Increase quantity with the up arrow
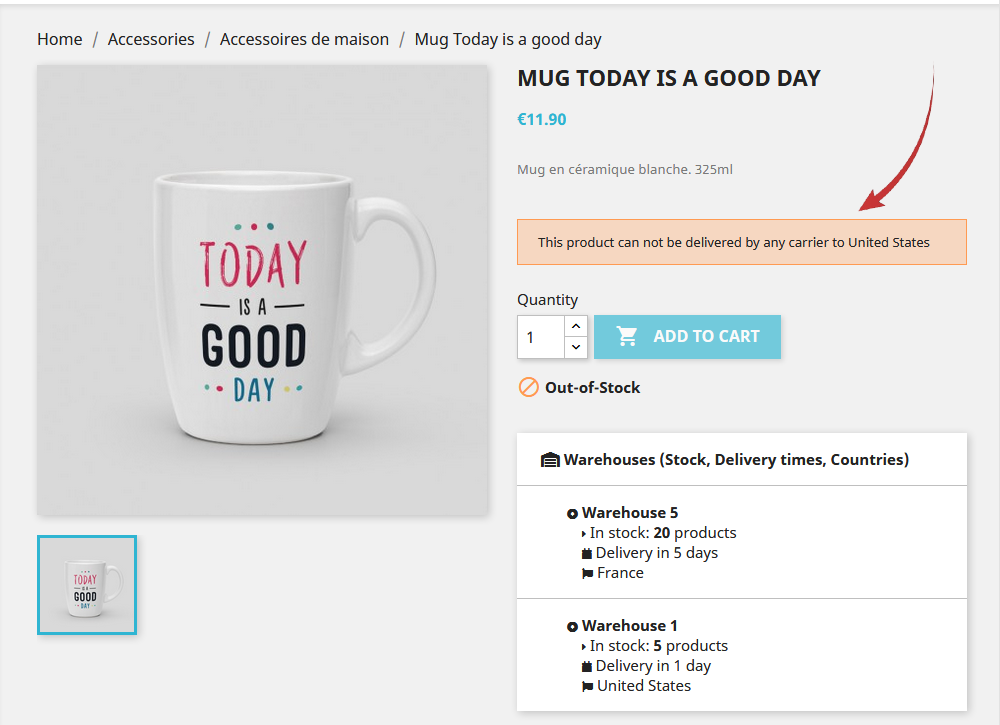This screenshot has height=725, width=1000. [x=575, y=326]
